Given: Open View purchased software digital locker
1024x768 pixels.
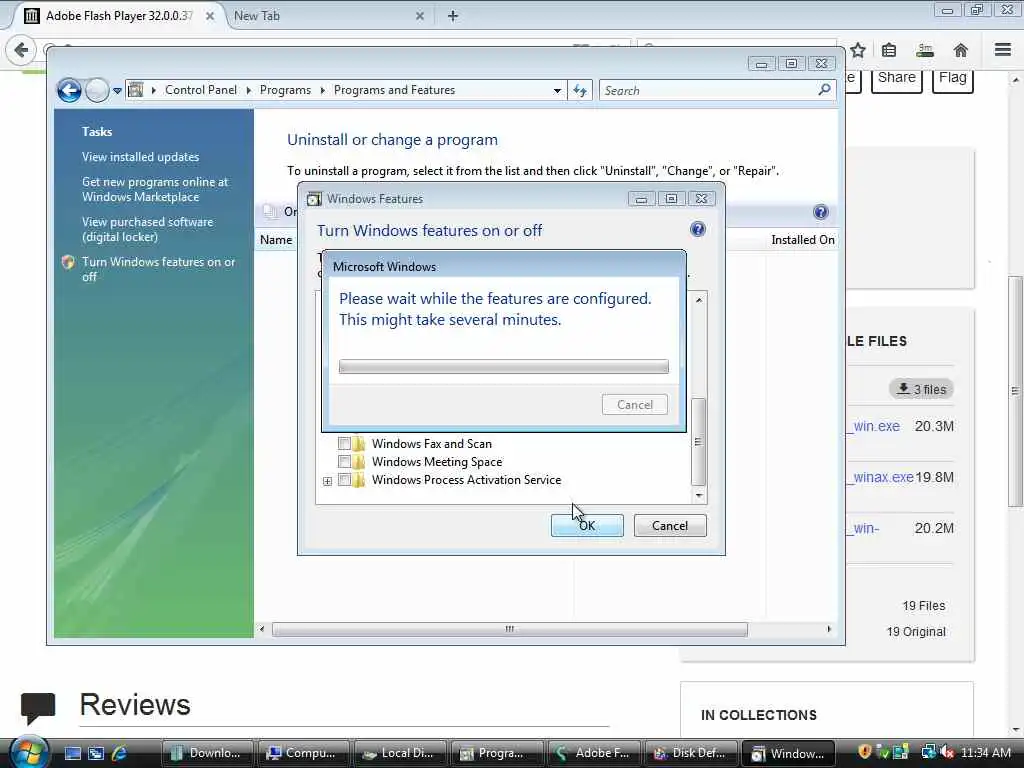Looking at the screenshot, I should [148, 229].
